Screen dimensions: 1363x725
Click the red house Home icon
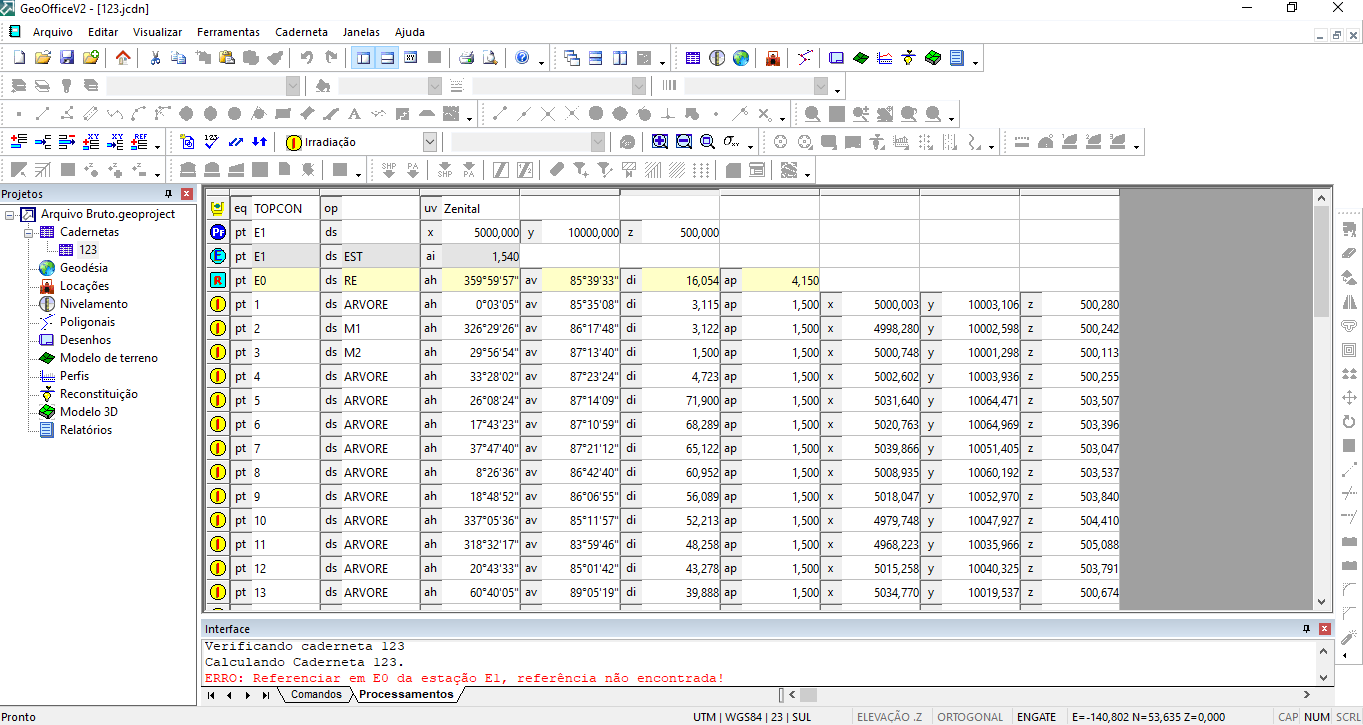pyautogui.click(x=122, y=58)
